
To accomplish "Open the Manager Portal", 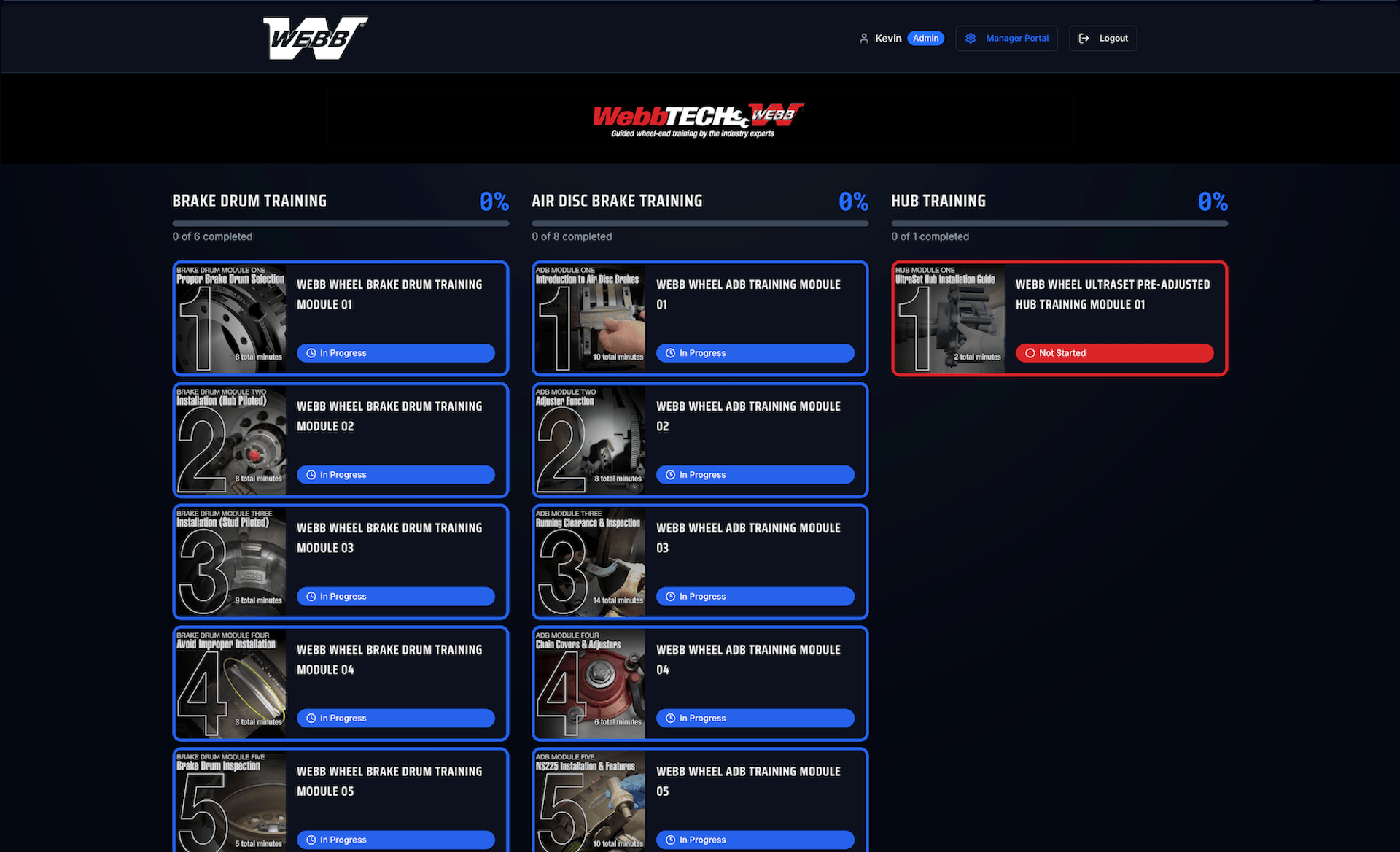I will coord(1006,39).
